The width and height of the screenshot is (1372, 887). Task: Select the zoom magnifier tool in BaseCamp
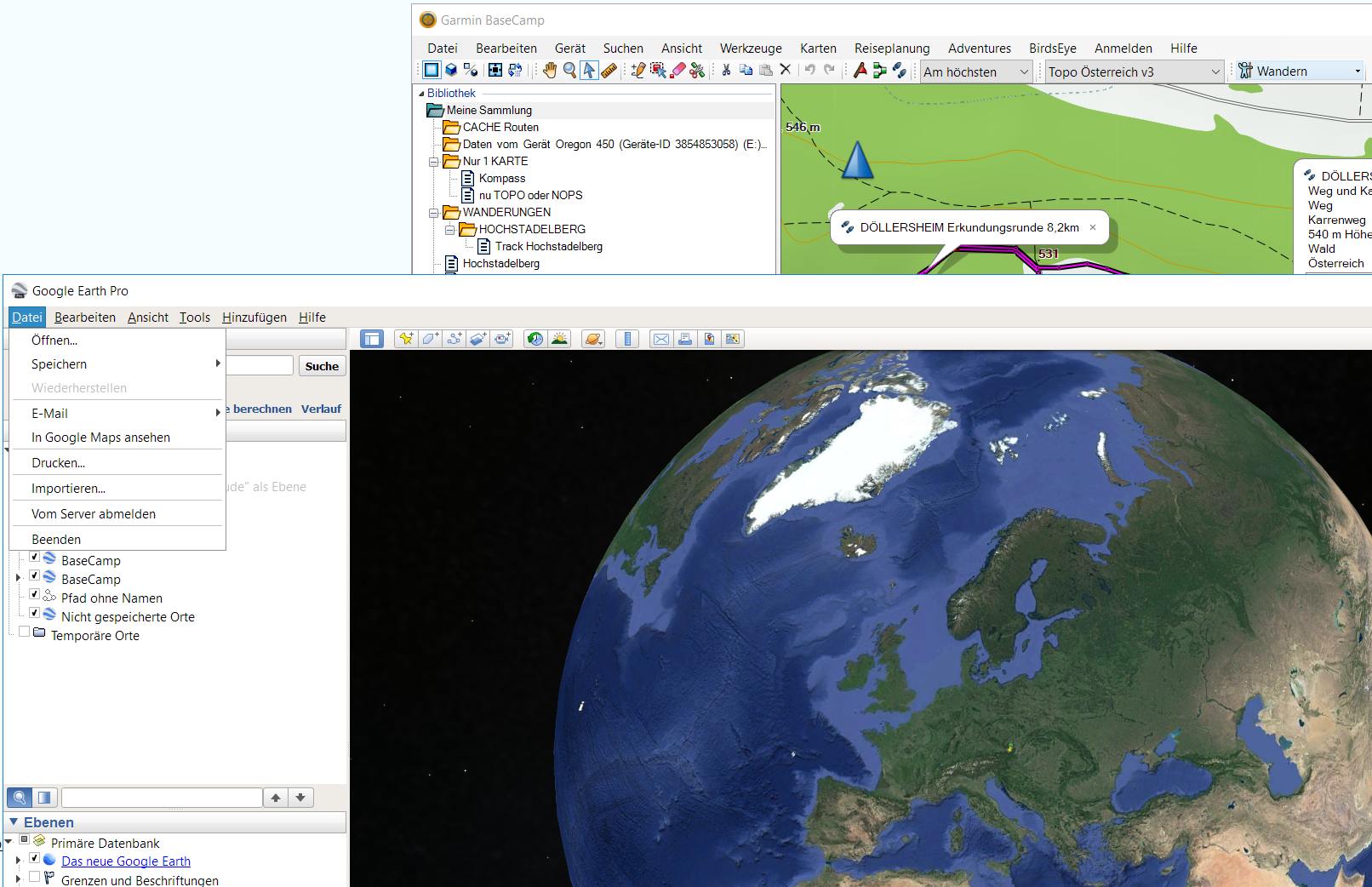(569, 71)
